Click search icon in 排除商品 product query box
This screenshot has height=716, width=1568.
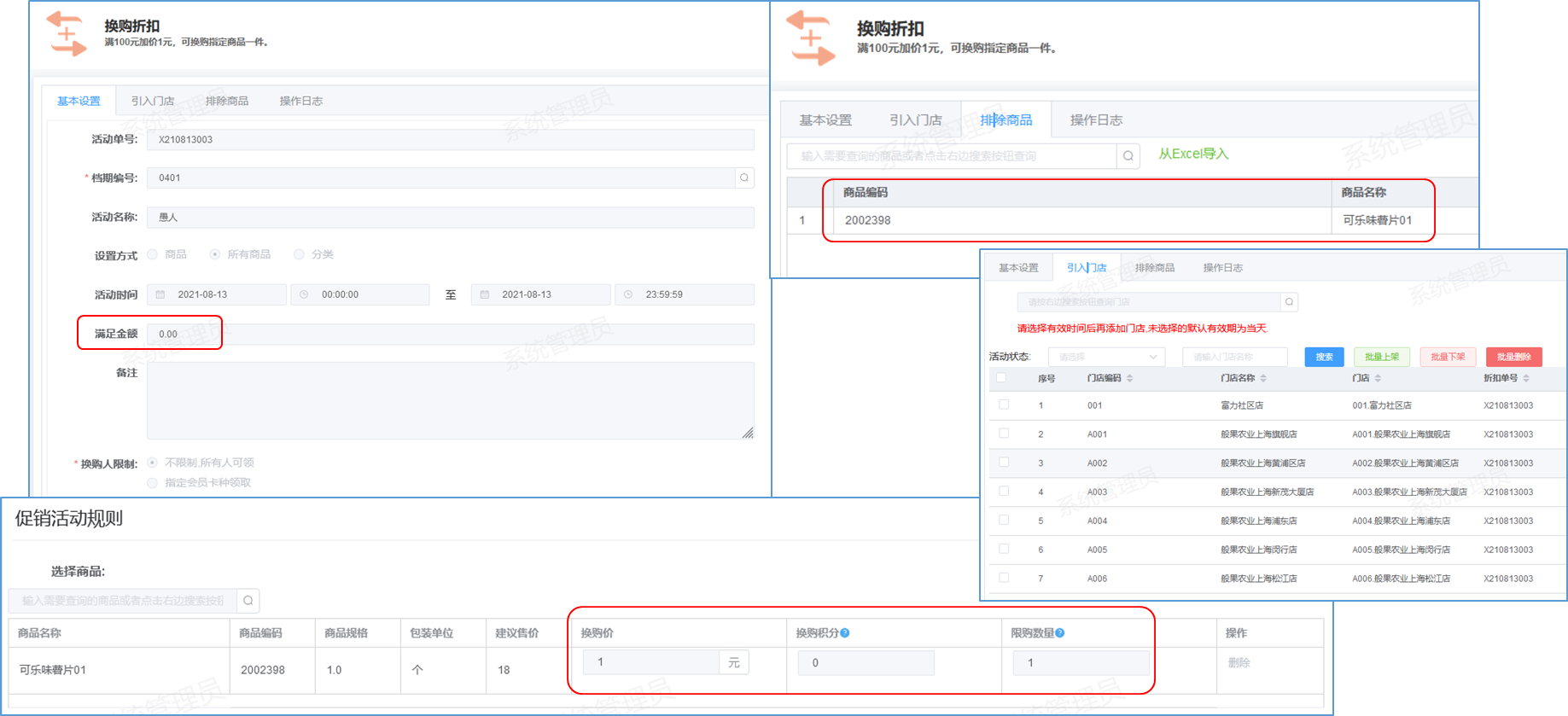tap(1128, 156)
